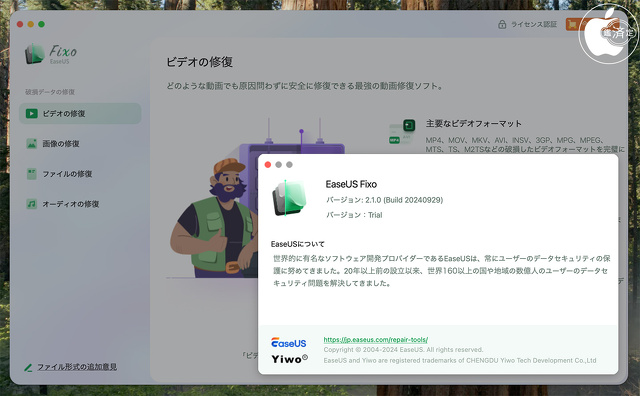This screenshot has width=640, height=396.
Task: Open the jp.easeus.com/repair-tools link
Action: [x=376, y=340]
